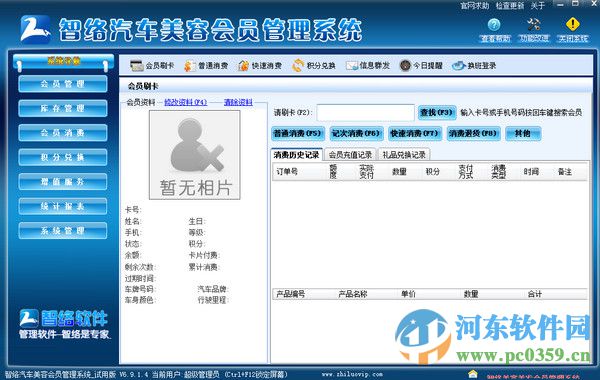
Task: Click the 卡号 field label
Action: [x=133, y=210]
